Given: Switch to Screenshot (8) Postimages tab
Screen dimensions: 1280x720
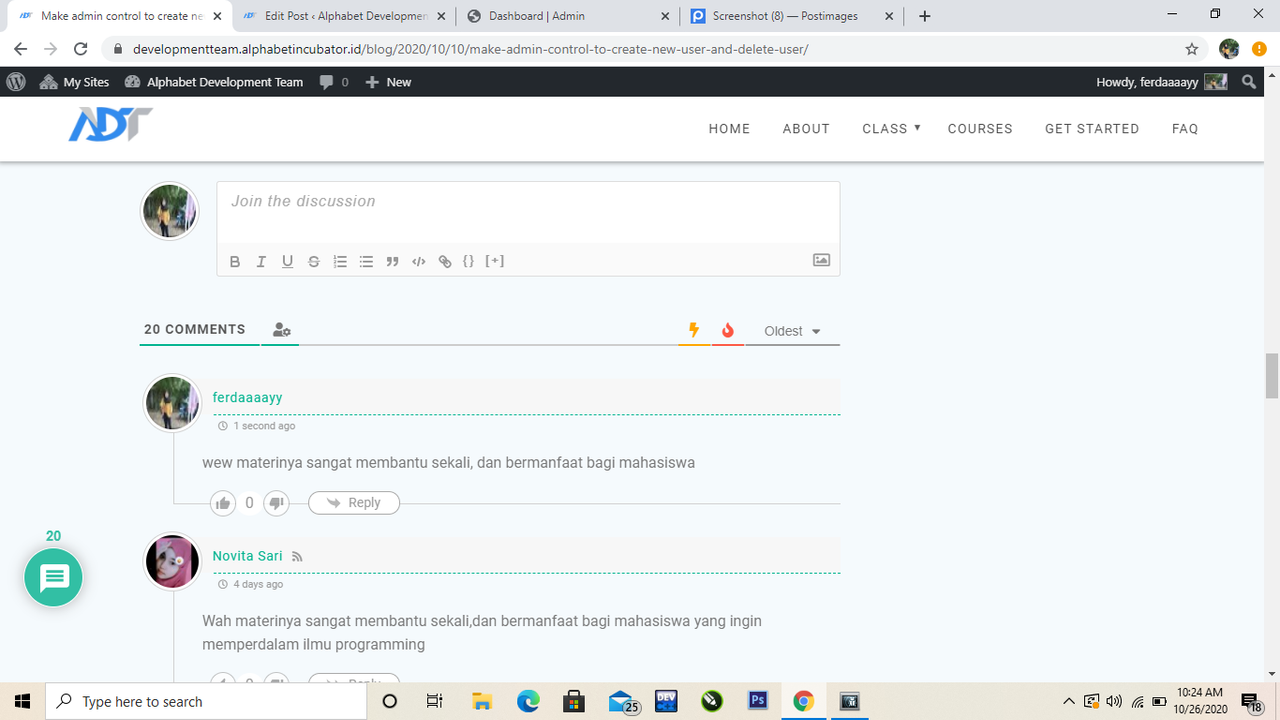Looking at the screenshot, I should coord(792,16).
